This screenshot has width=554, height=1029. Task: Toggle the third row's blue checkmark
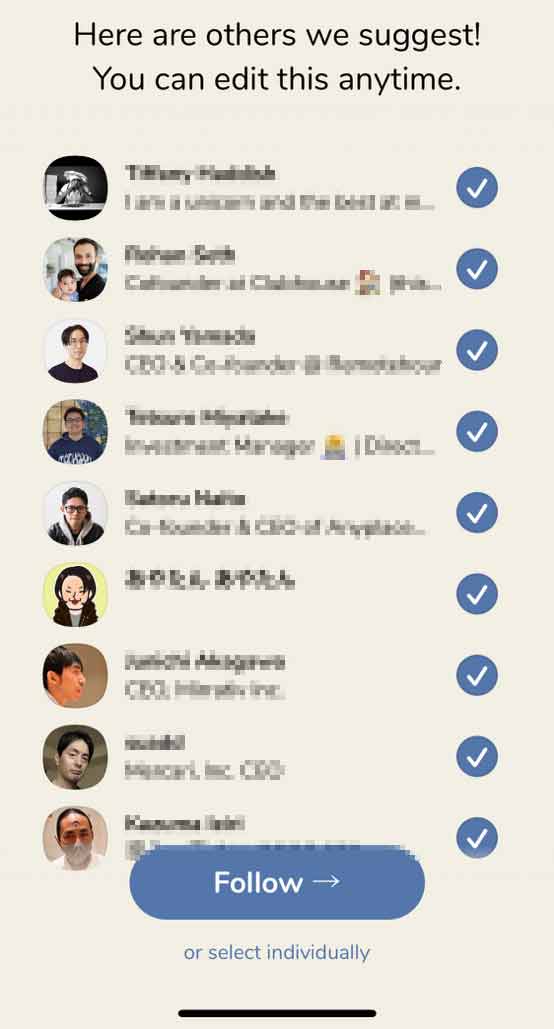tap(477, 350)
